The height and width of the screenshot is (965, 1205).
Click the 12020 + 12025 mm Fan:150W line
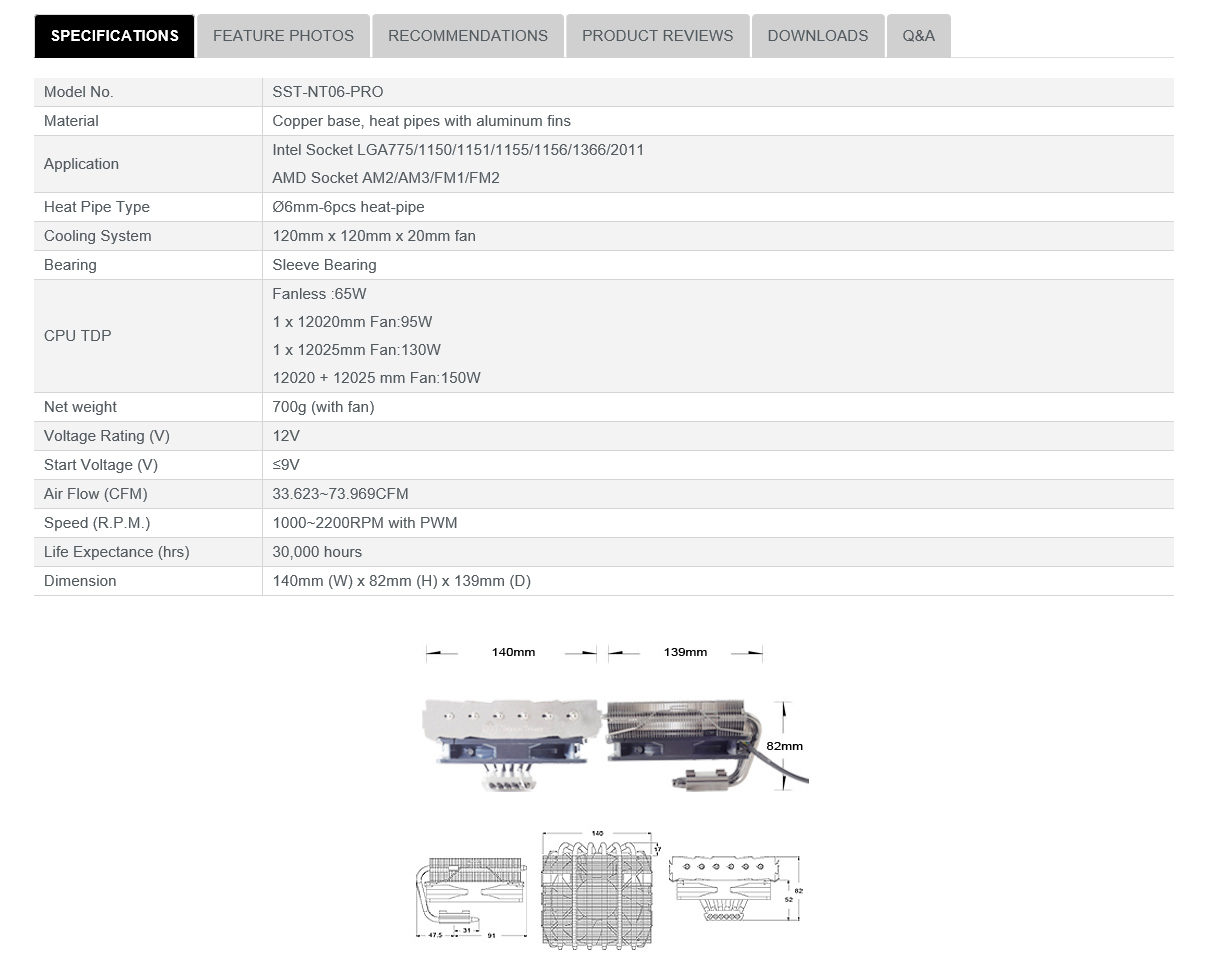376,378
